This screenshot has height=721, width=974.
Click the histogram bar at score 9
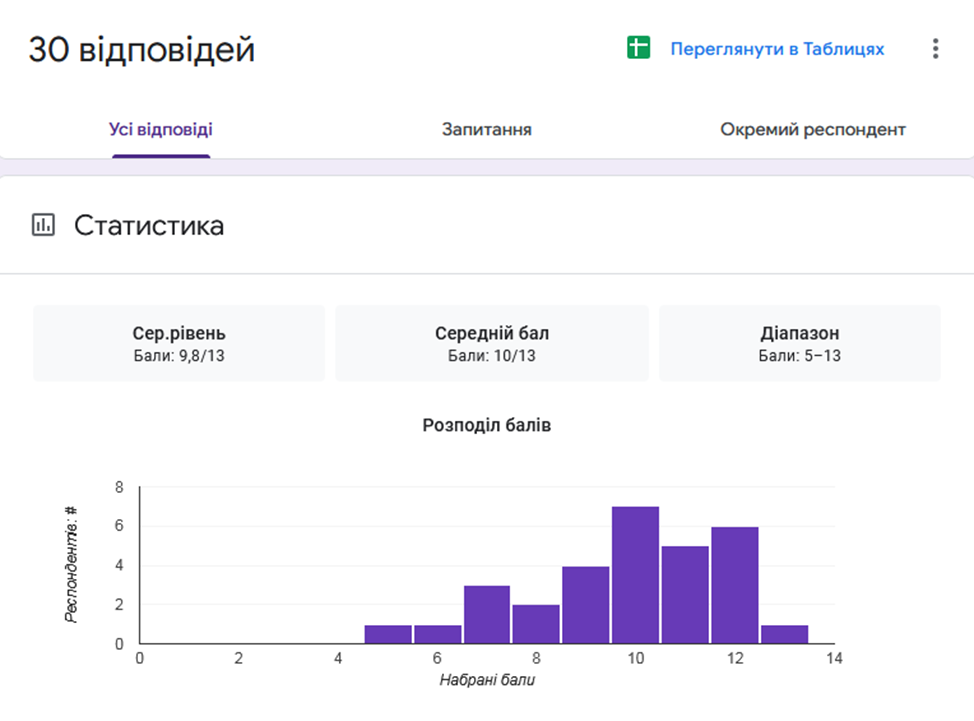click(585, 605)
